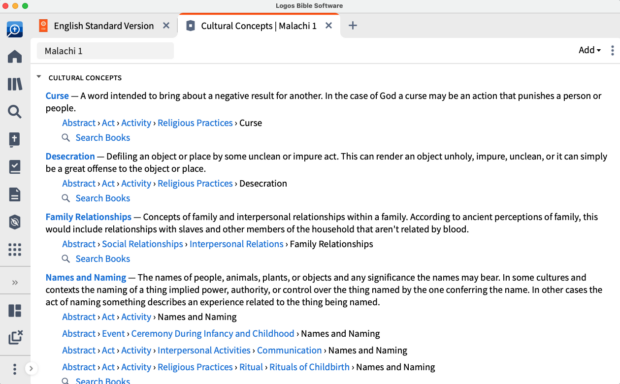Close the English Standard Version tab
This screenshot has width=620, height=384.
[166, 26]
